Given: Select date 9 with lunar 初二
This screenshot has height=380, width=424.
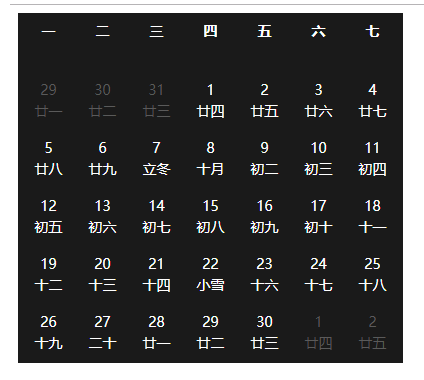Looking at the screenshot, I should 264,159.
